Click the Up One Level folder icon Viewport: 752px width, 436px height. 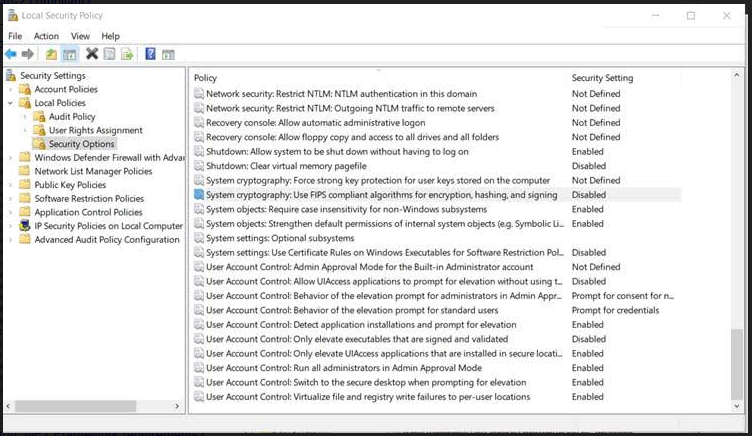pos(51,54)
